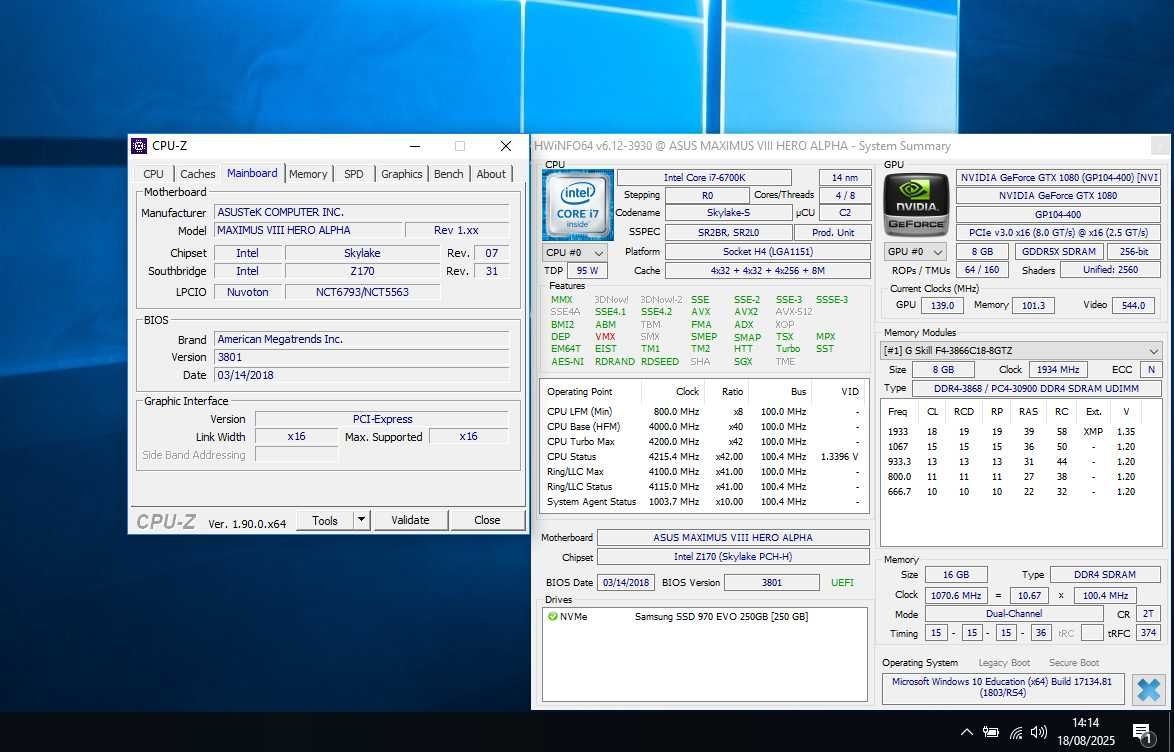
Task: Select the ASUSTeK COMPUTER INC. manufacturer field
Action: [362, 212]
